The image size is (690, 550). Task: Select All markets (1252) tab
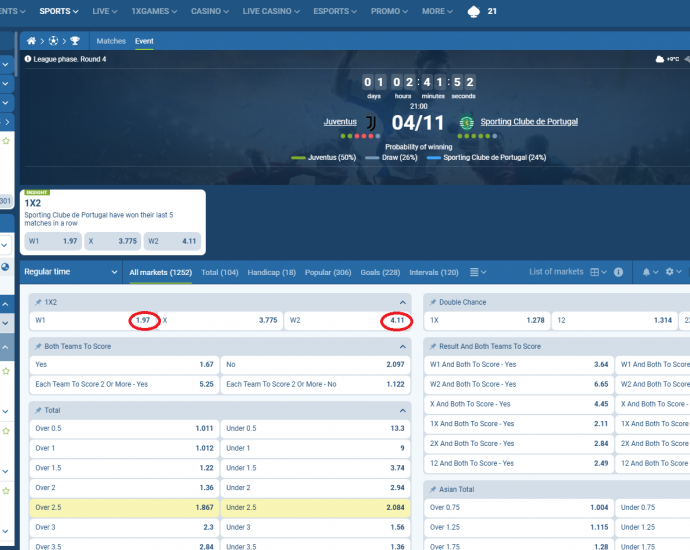coord(161,272)
